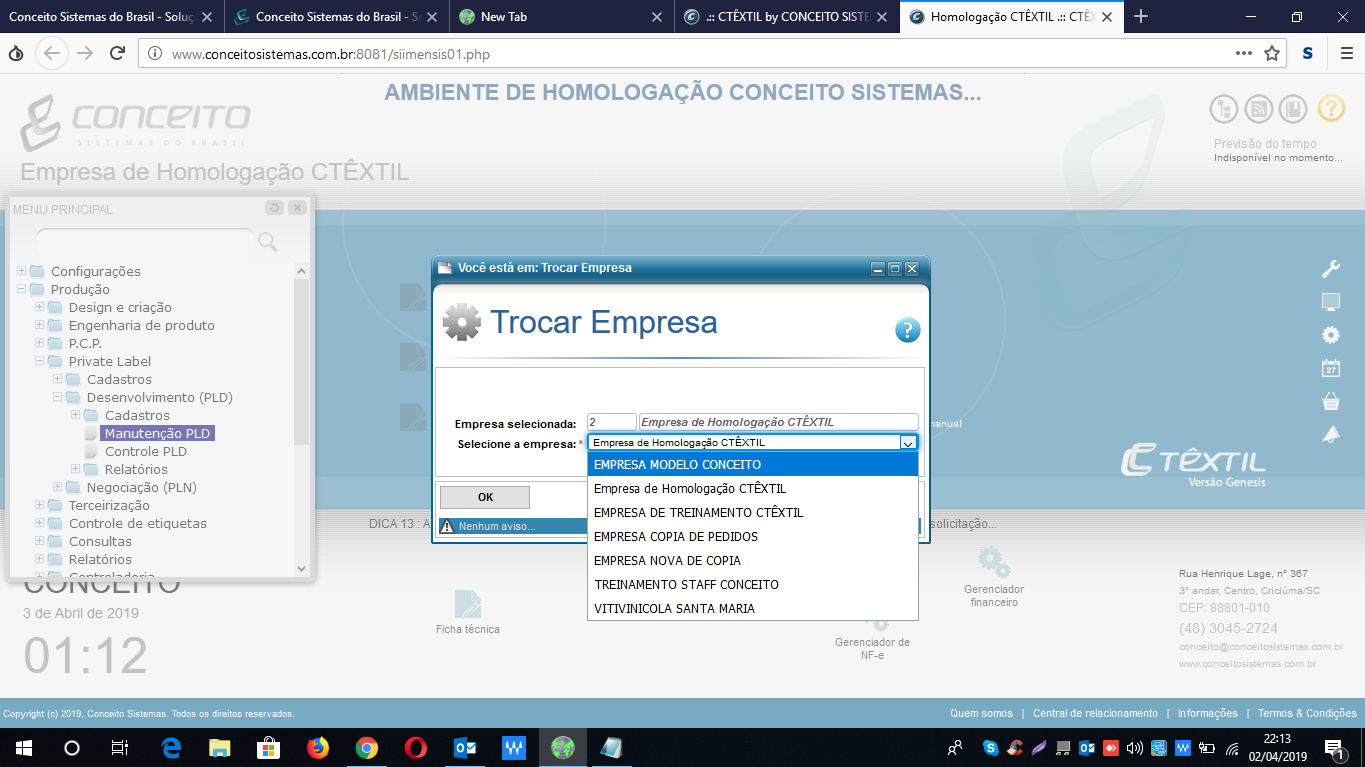Expand the Negociação (PLN) folder
This screenshot has height=767, width=1365.
coord(58,487)
